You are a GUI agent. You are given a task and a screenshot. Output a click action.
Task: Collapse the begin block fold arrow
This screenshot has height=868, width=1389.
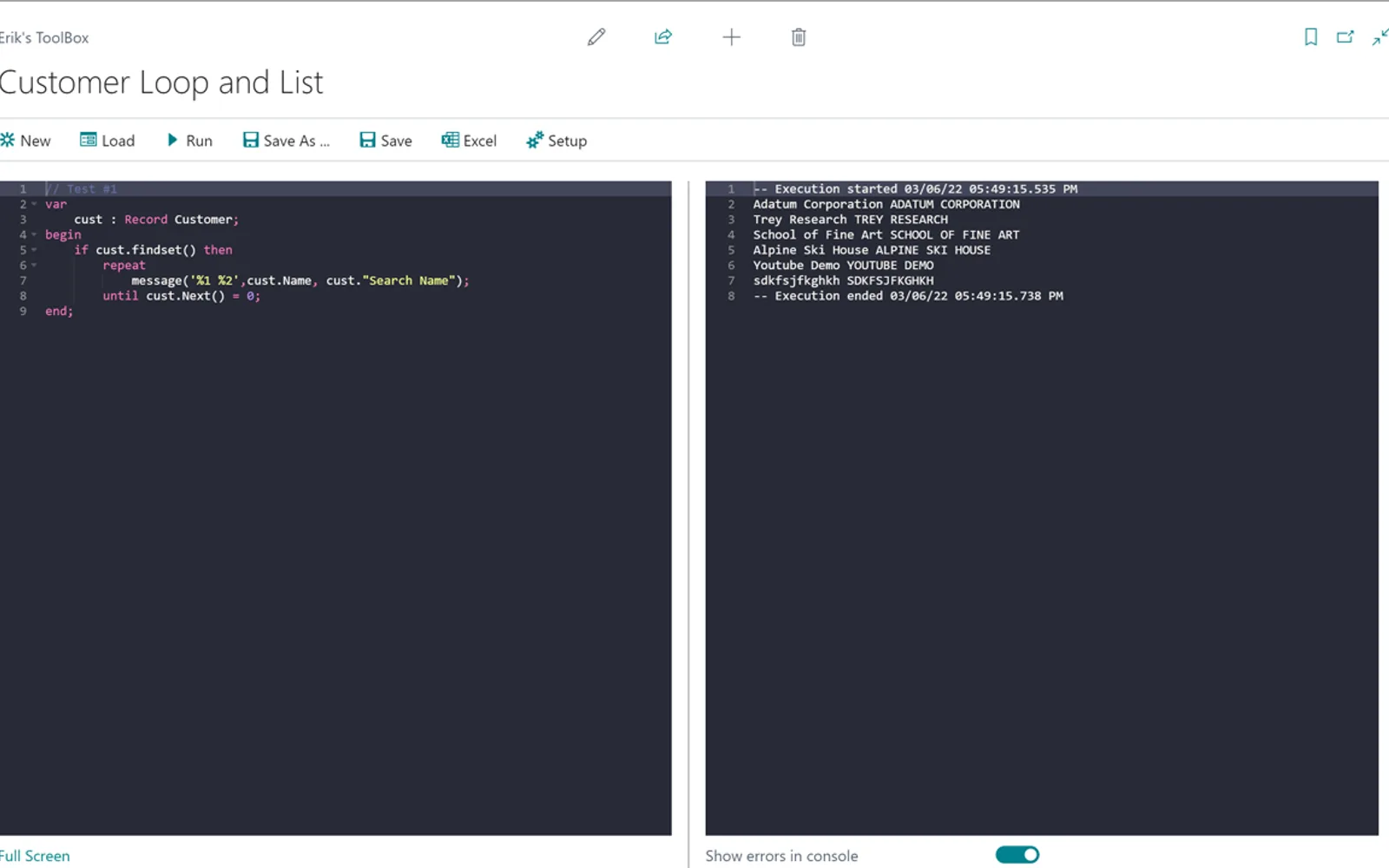(x=35, y=235)
